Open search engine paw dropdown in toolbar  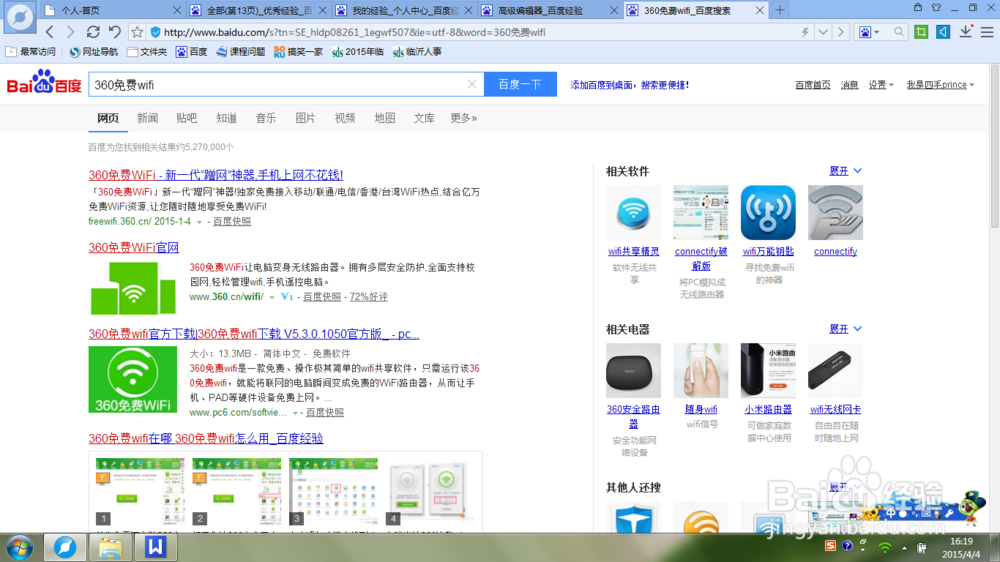(x=869, y=32)
